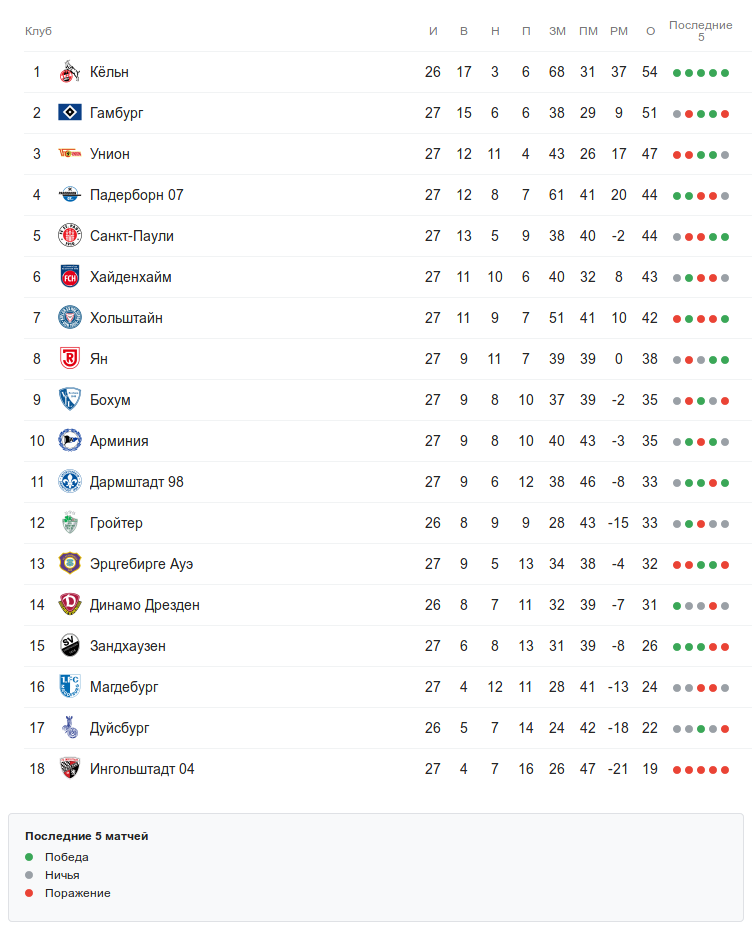Open the Магдебург team name link

(x=124, y=687)
